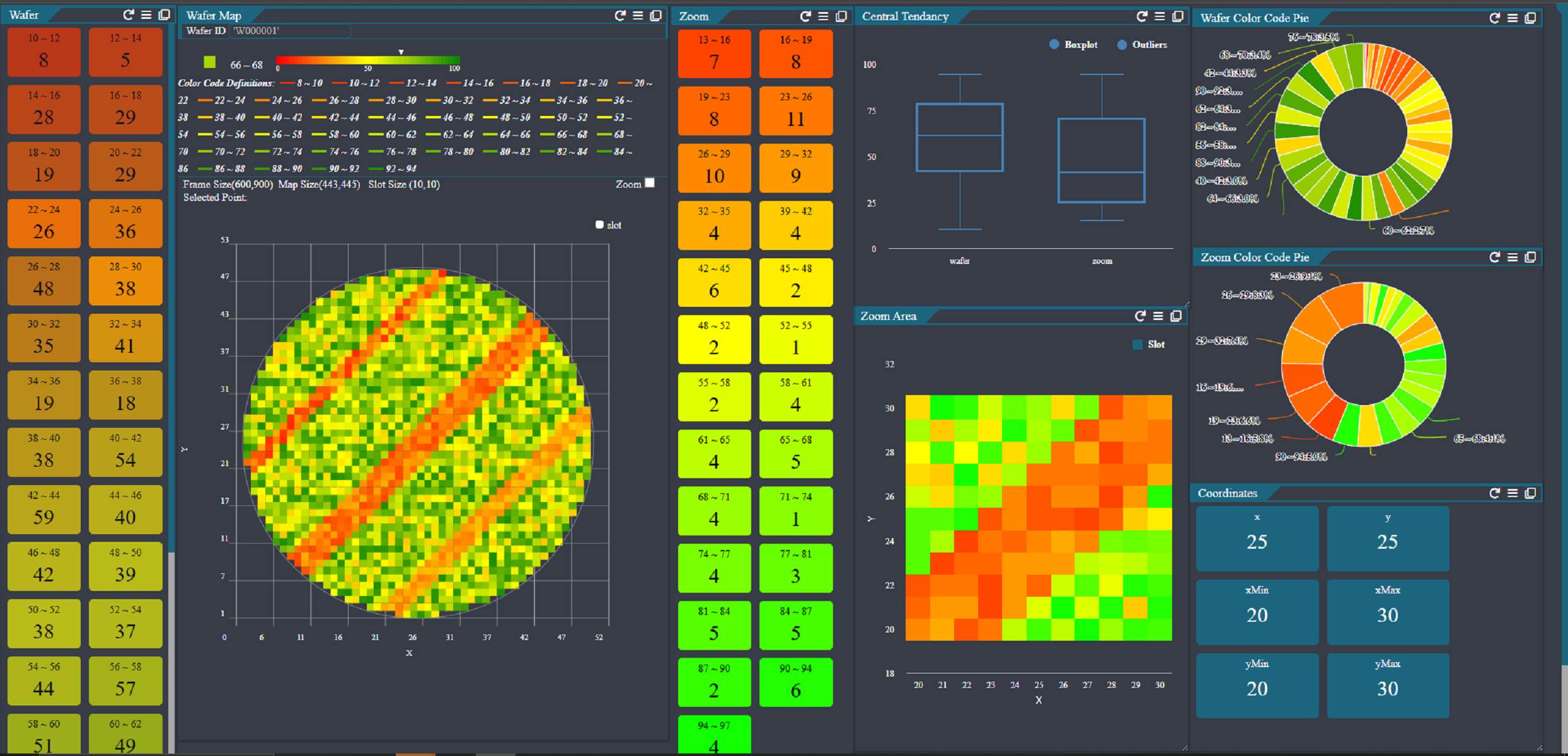Toggle the slot legend on wafer map
This screenshot has height=756, width=1568.
(x=599, y=225)
